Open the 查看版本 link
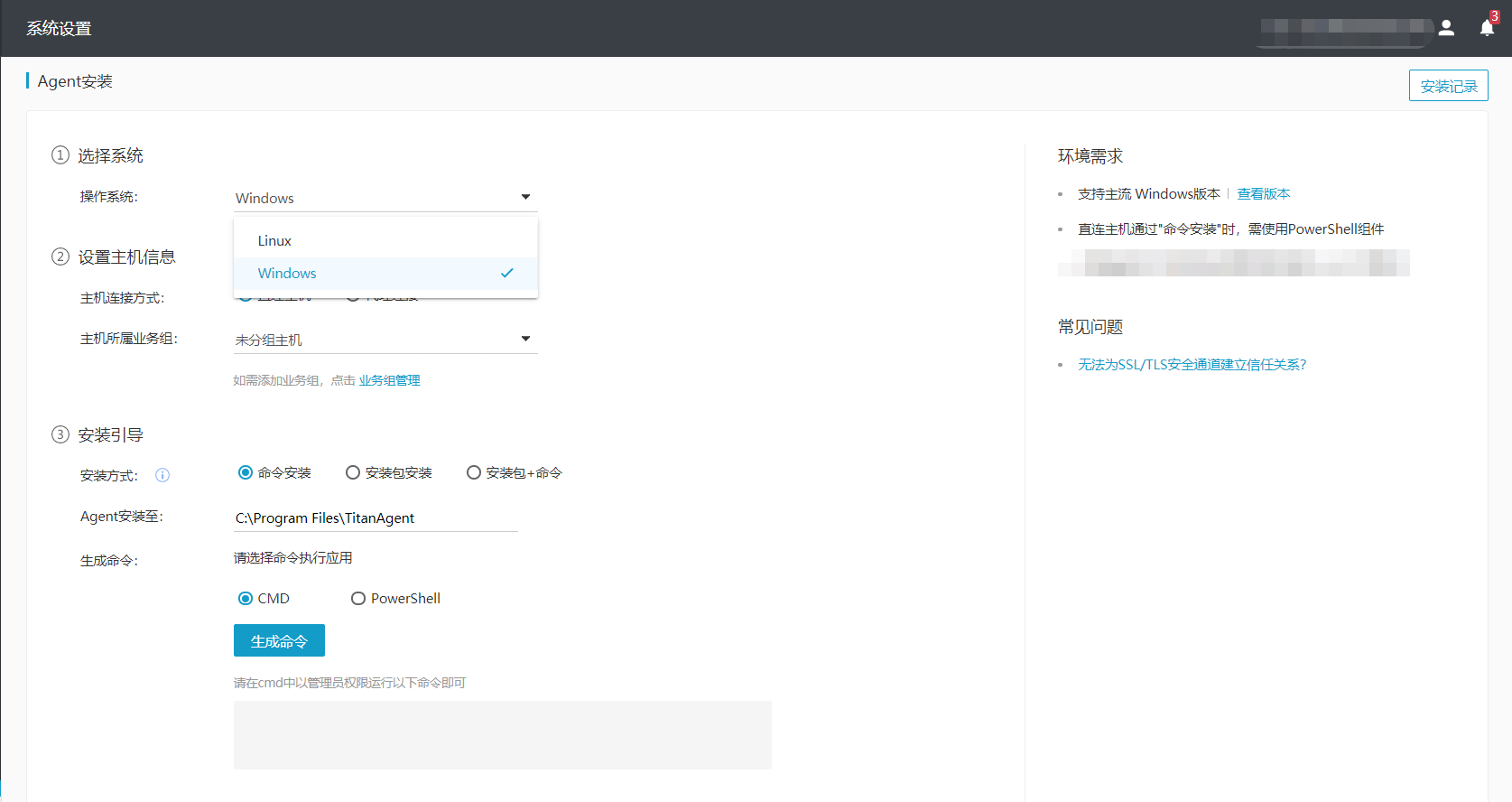The image size is (1512, 802). pos(1263,193)
